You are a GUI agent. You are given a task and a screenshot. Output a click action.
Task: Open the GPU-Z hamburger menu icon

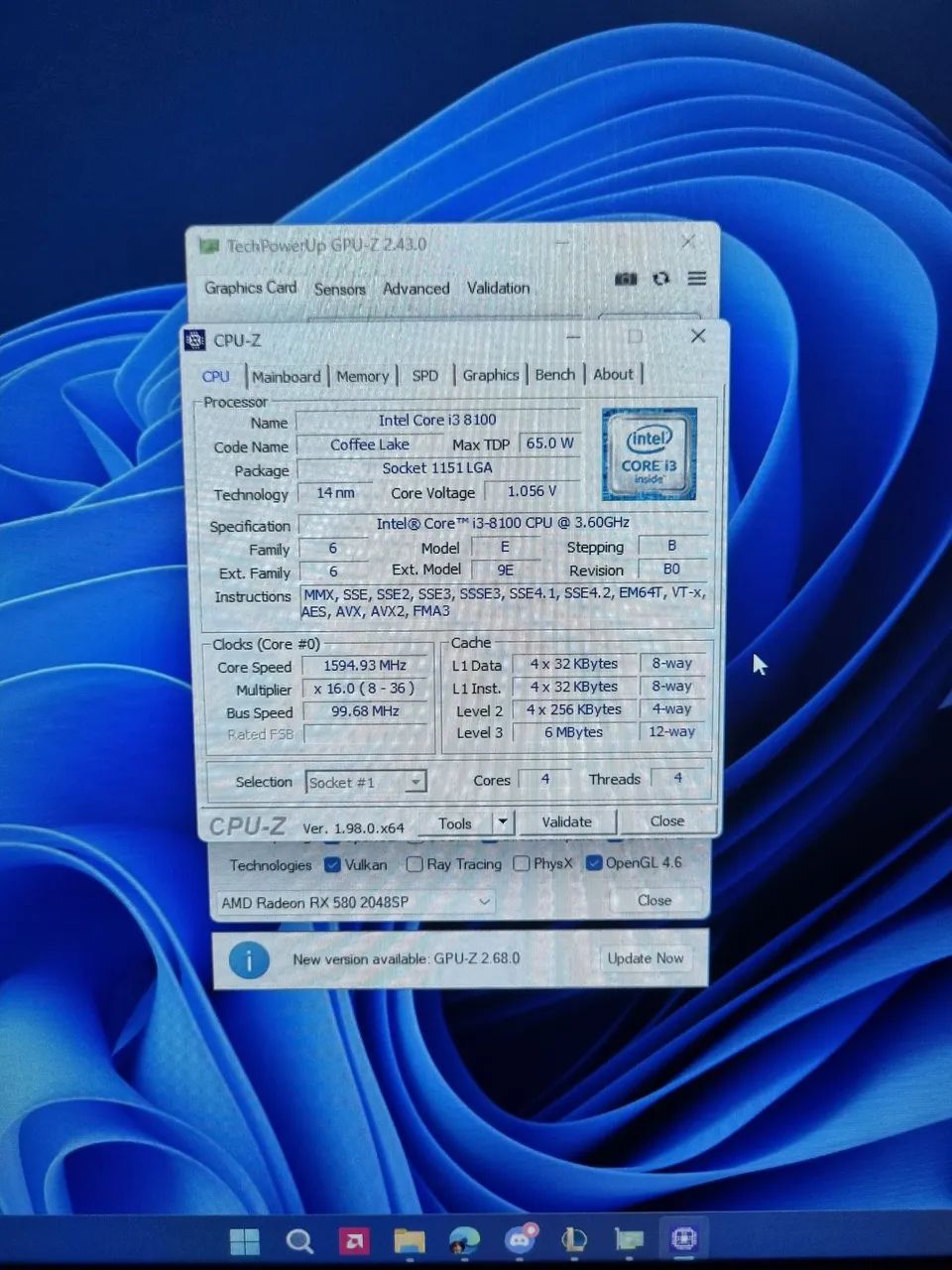tap(697, 279)
